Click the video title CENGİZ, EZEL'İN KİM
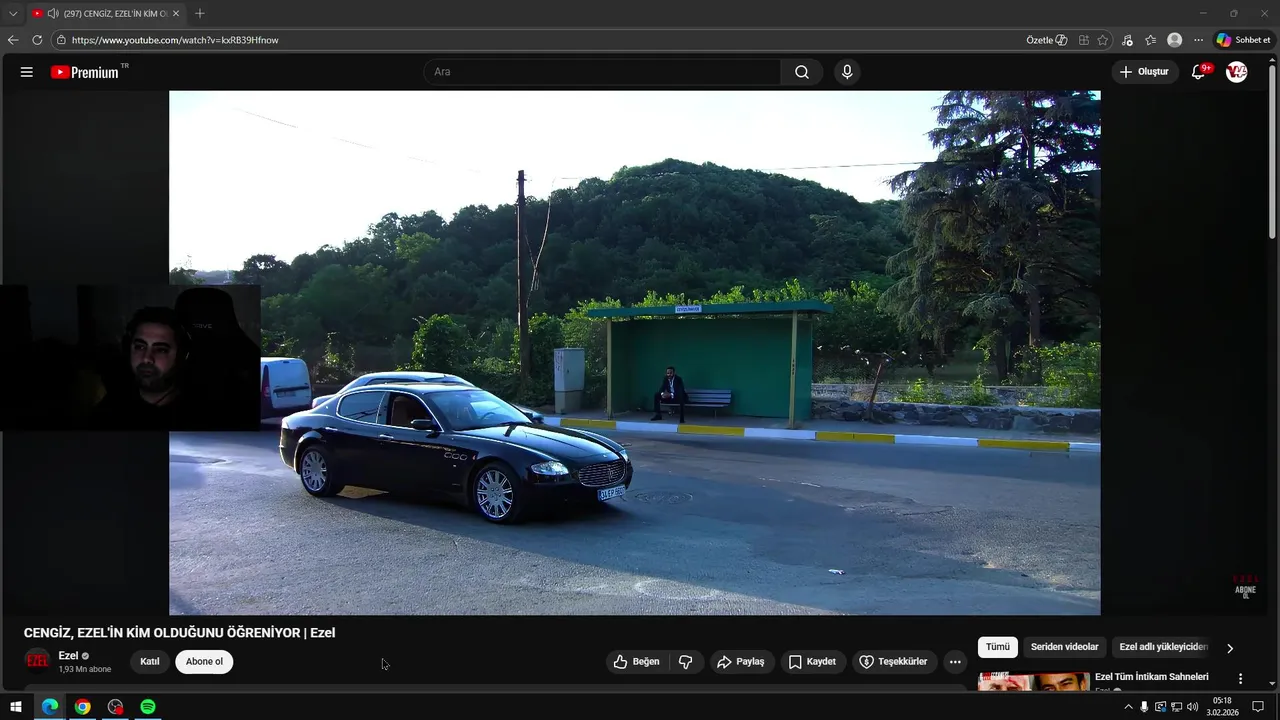Screen dimensions: 1280x720 click(x=180, y=633)
